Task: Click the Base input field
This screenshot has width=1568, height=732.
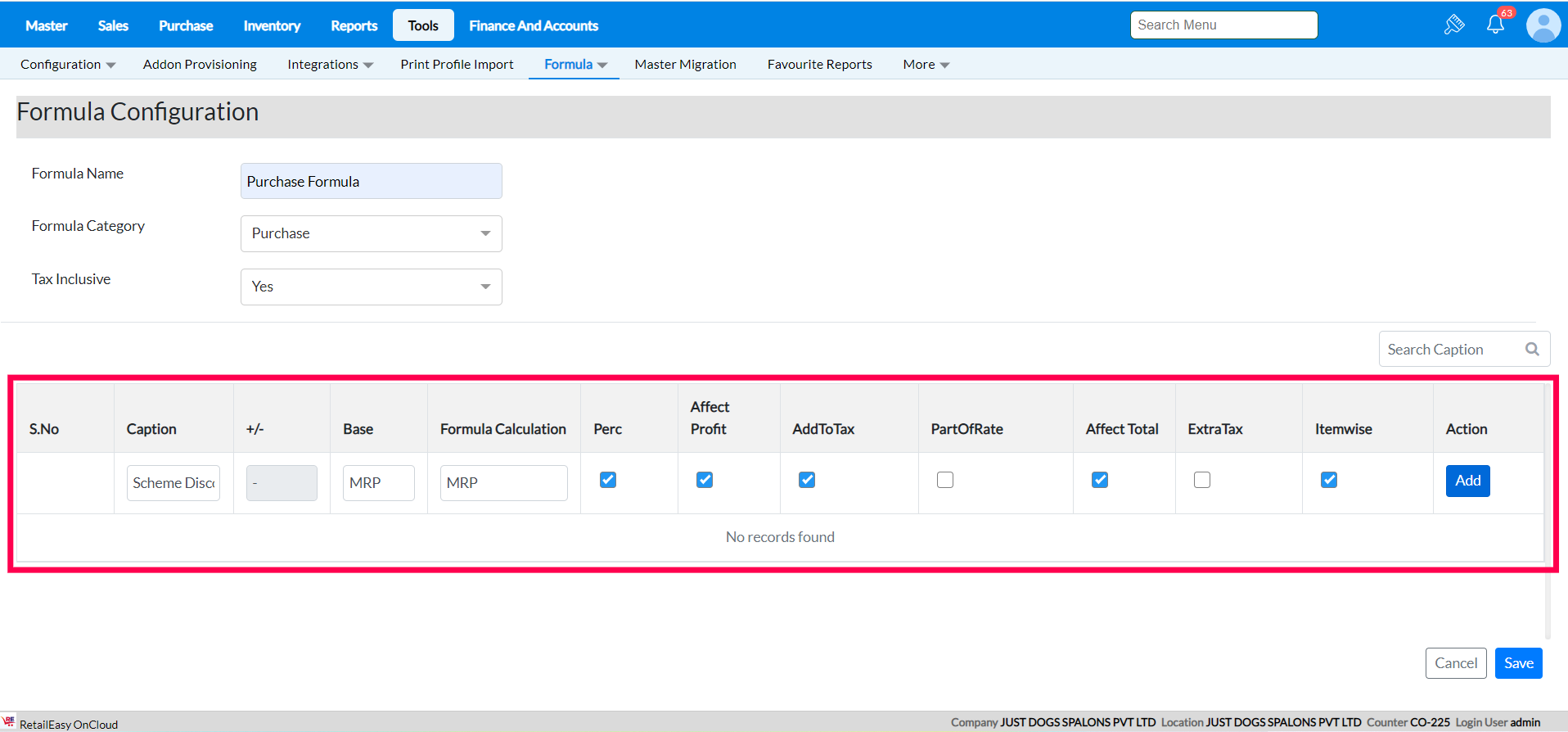Action: [x=379, y=483]
